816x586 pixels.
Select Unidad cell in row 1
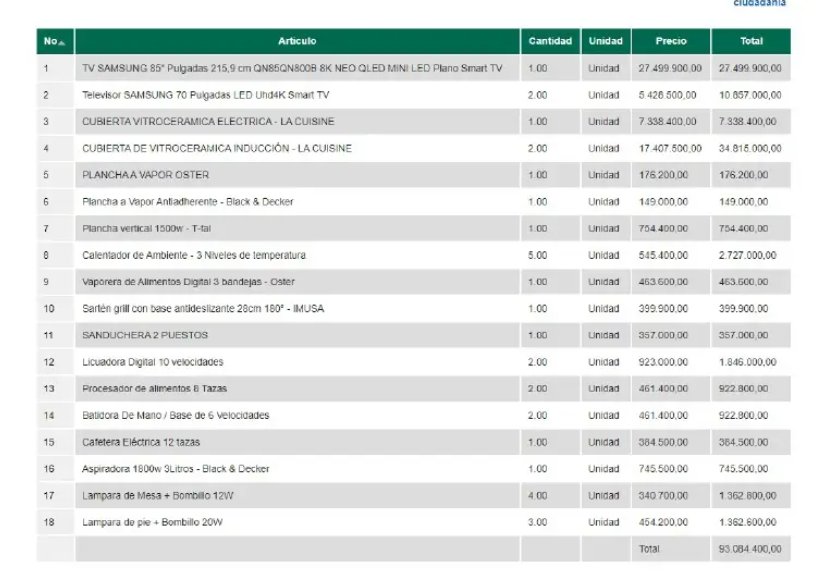(x=604, y=68)
